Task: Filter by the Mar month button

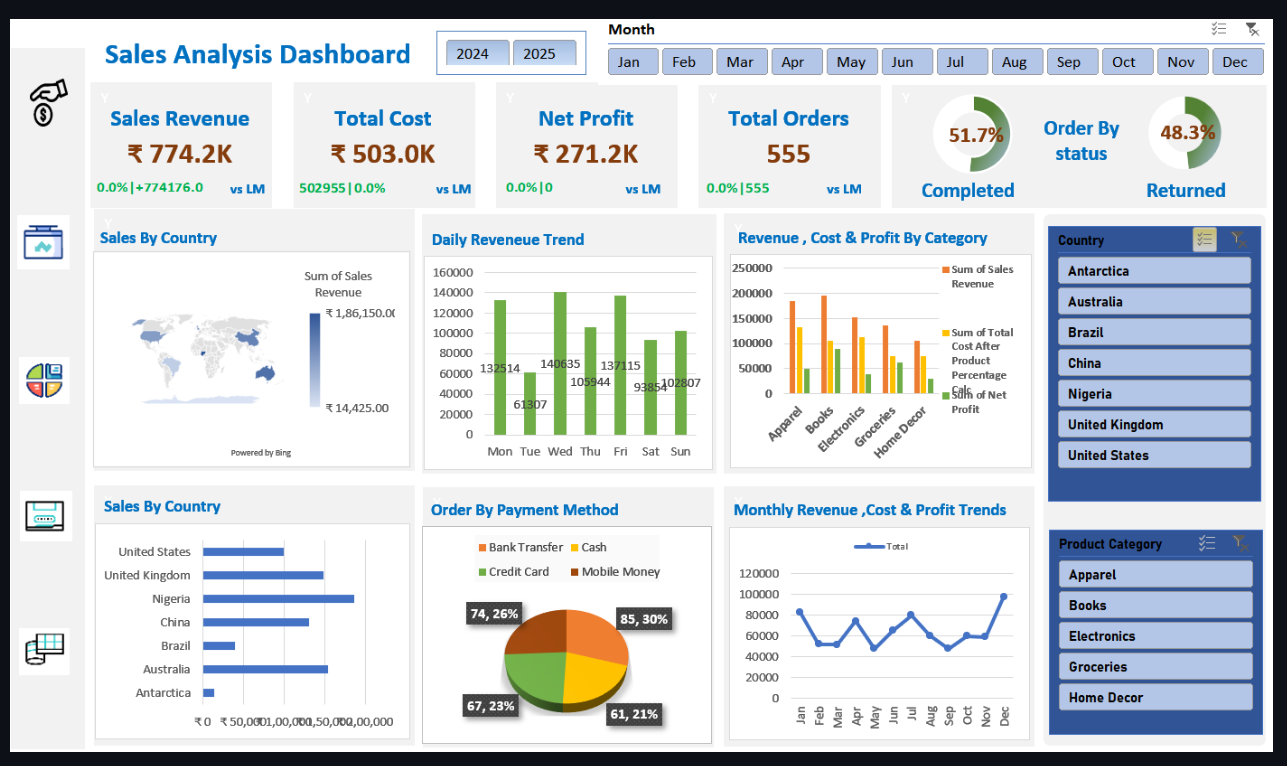Action: tap(740, 62)
